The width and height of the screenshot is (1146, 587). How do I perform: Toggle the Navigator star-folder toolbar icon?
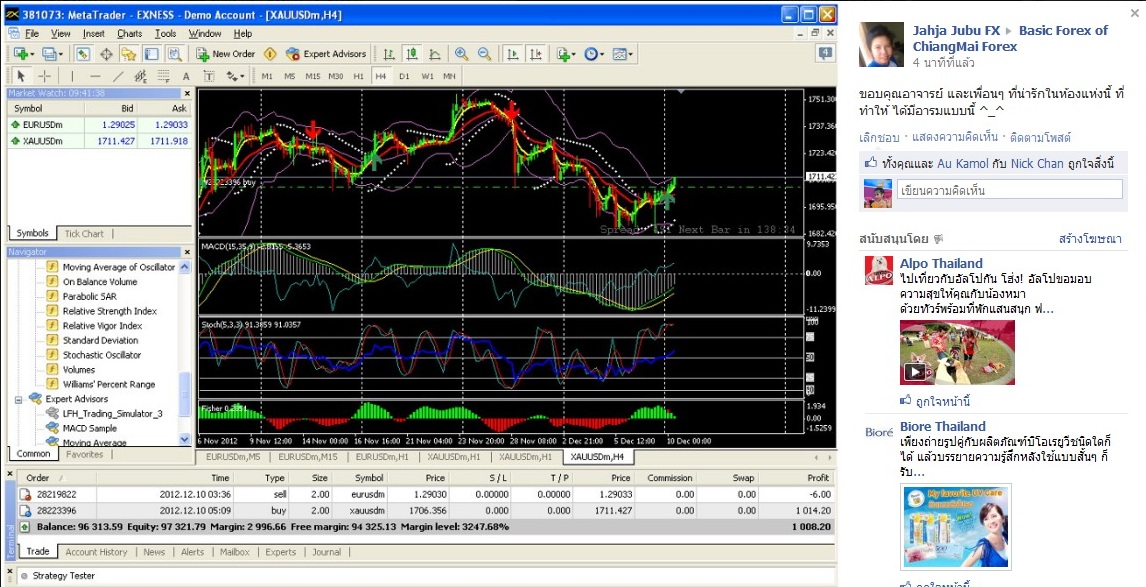[129, 54]
